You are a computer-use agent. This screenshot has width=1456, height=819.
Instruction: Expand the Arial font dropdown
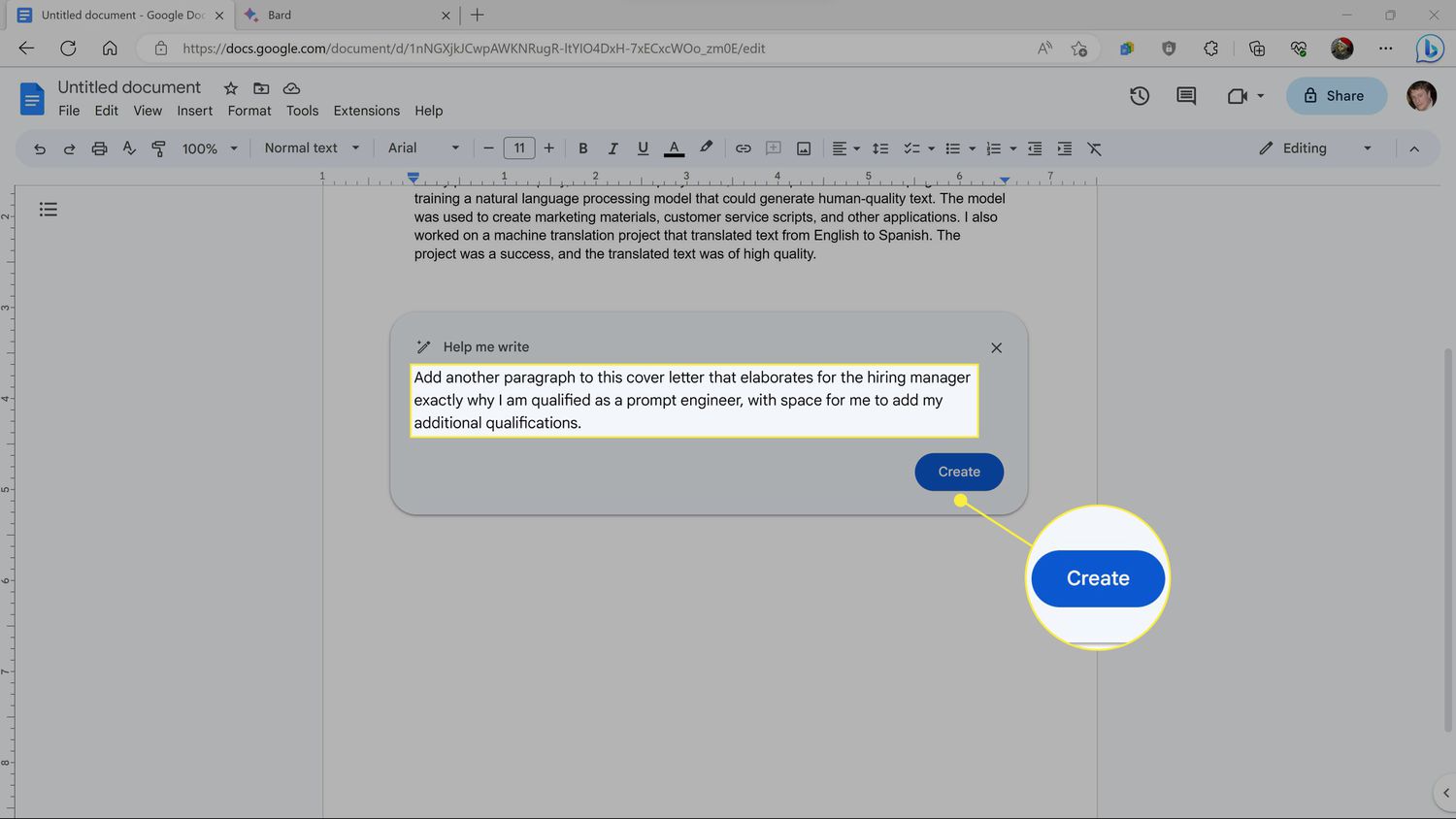tap(423, 148)
